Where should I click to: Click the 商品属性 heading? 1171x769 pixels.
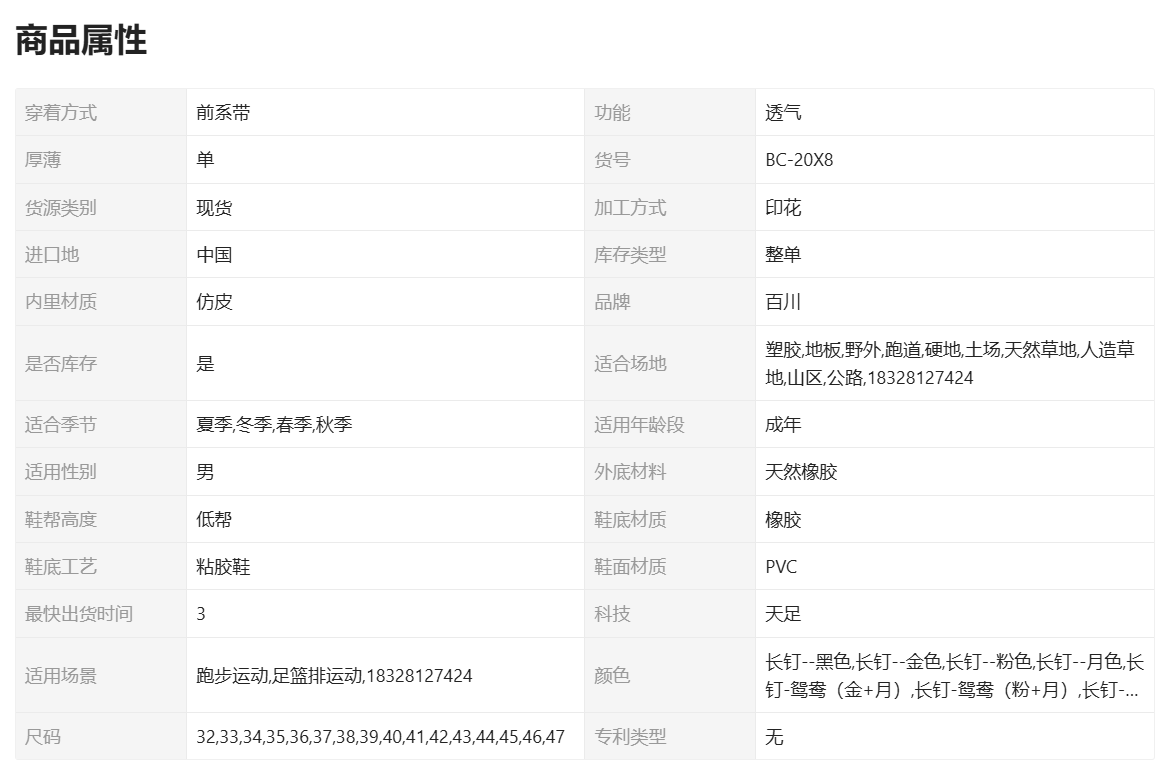81,41
